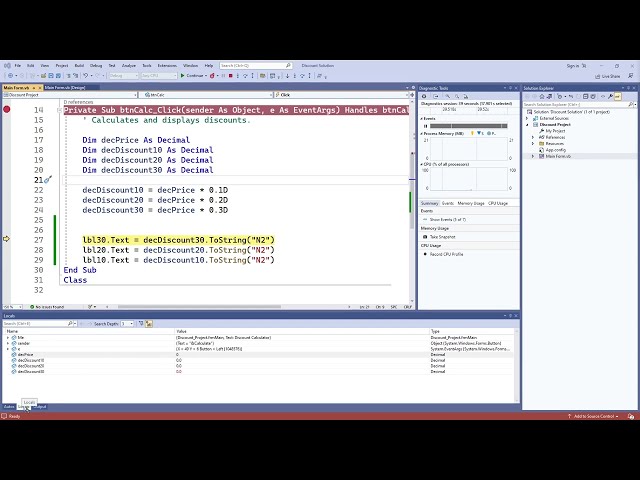
Task: Open the editor zoom percentage dropdown
Action: click(13, 307)
